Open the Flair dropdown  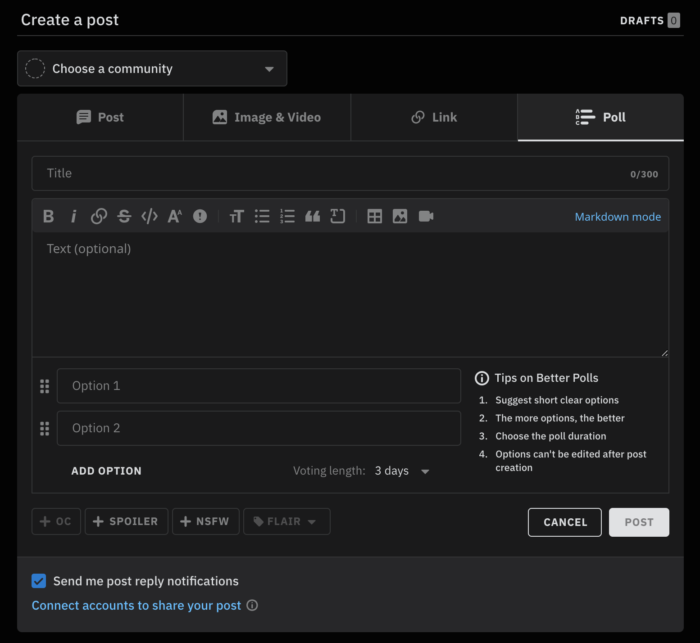coord(286,522)
